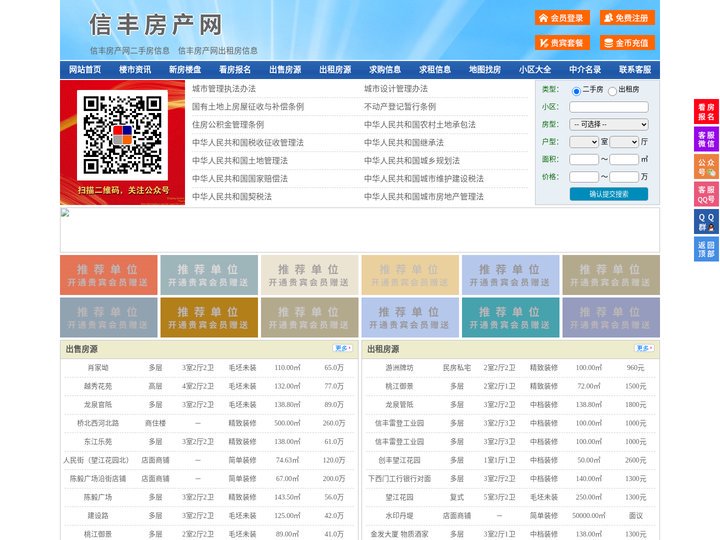Open the 不动产登记暂行条例 link
The width and height of the screenshot is (720, 540).
coord(400,107)
